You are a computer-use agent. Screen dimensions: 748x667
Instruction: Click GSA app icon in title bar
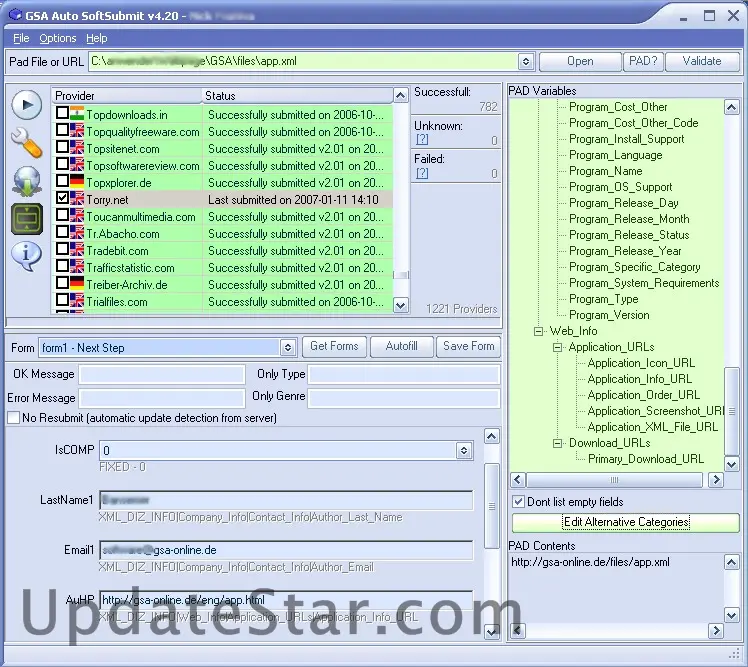click(x=15, y=15)
